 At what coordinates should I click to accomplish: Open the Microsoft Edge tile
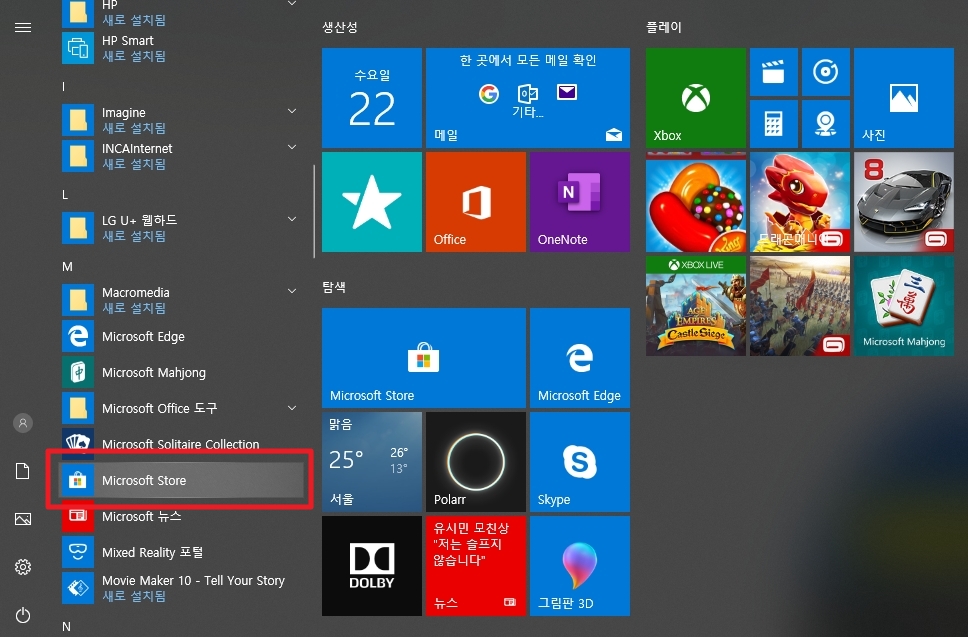click(580, 358)
